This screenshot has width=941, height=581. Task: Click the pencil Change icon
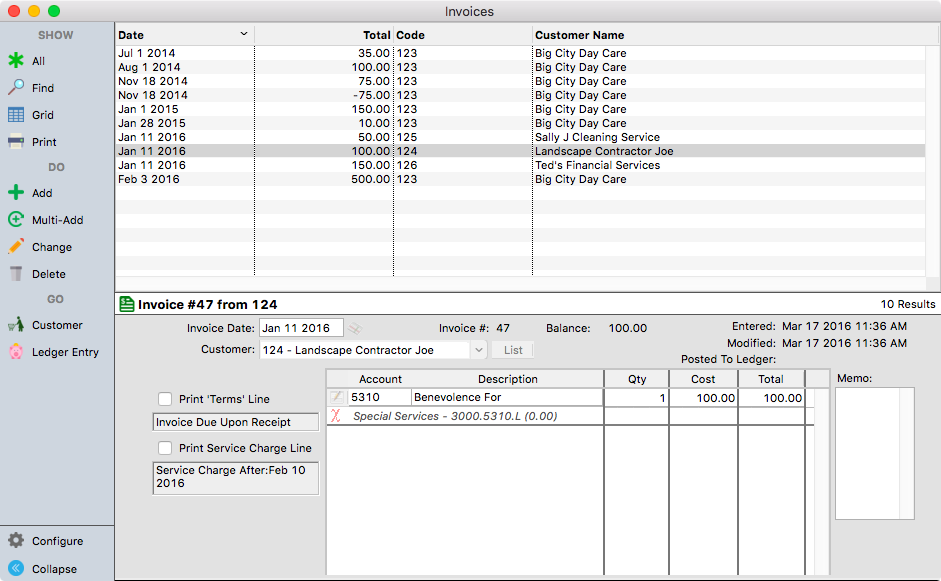tap(16, 247)
